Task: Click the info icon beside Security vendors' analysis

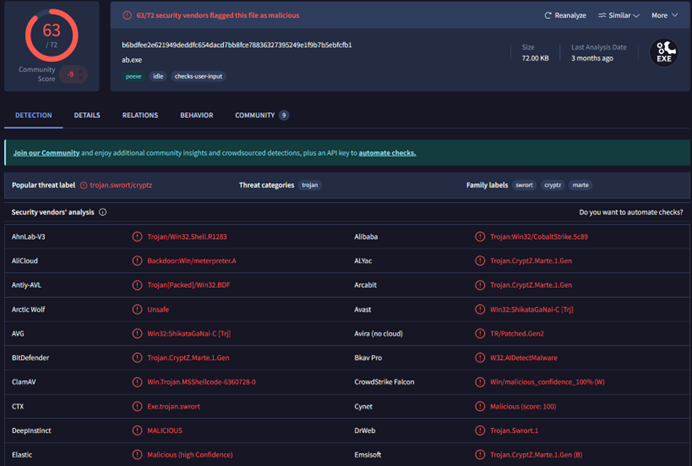Action: [102, 212]
